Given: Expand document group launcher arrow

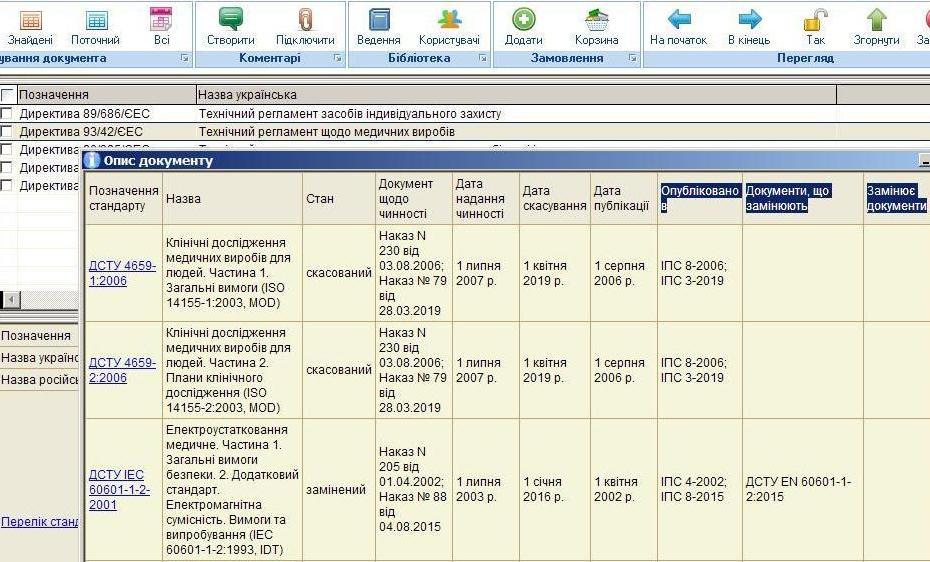Looking at the screenshot, I should [184, 58].
